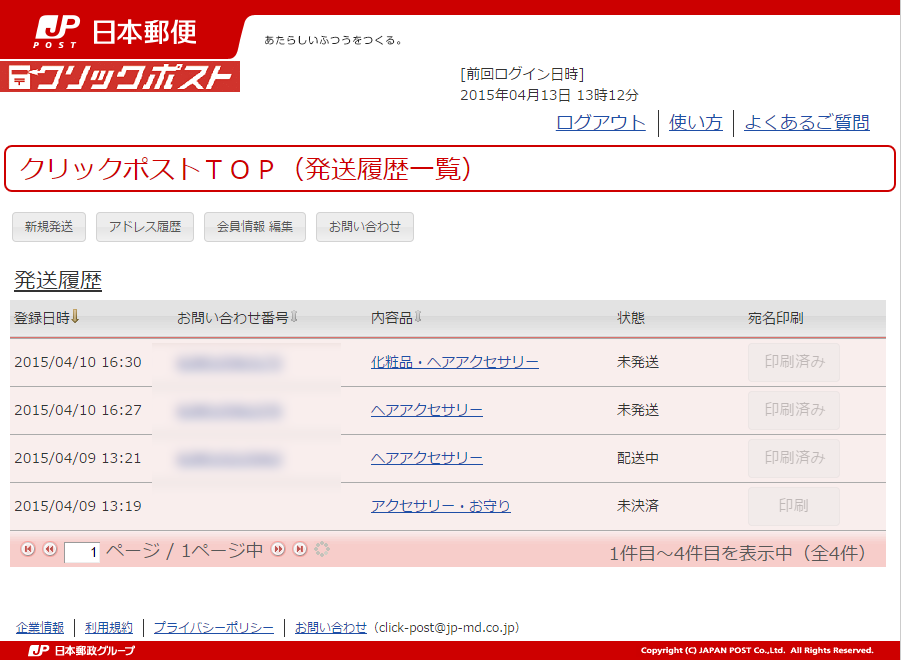Go to last page with pager icon
Viewport: 901px width, 660px height.
(x=300, y=549)
